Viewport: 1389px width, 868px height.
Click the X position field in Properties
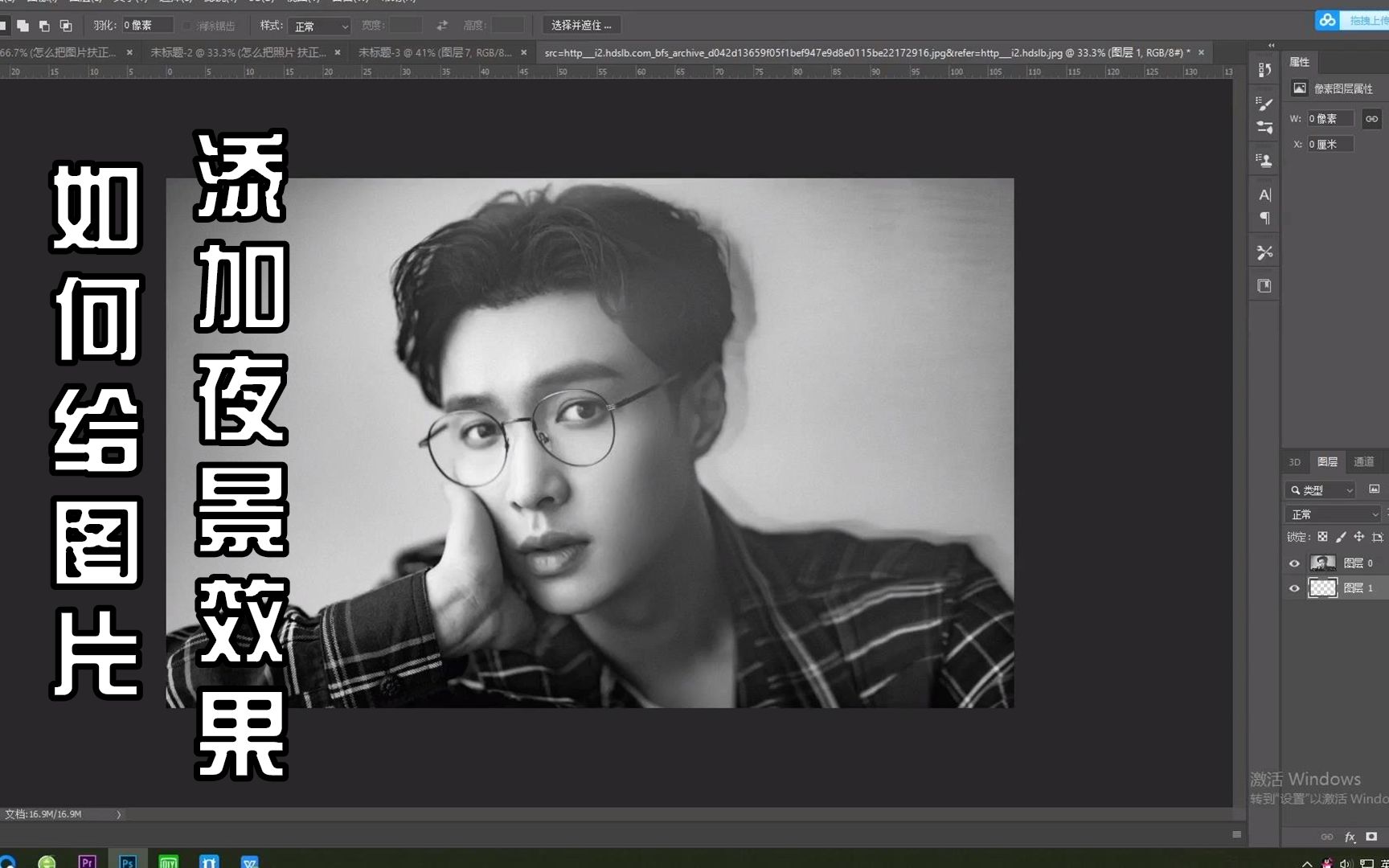tap(1330, 144)
